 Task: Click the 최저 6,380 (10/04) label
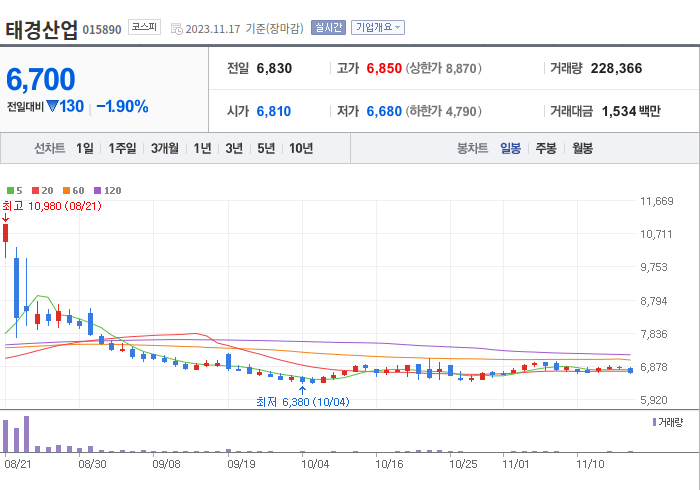click(x=303, y=402)
